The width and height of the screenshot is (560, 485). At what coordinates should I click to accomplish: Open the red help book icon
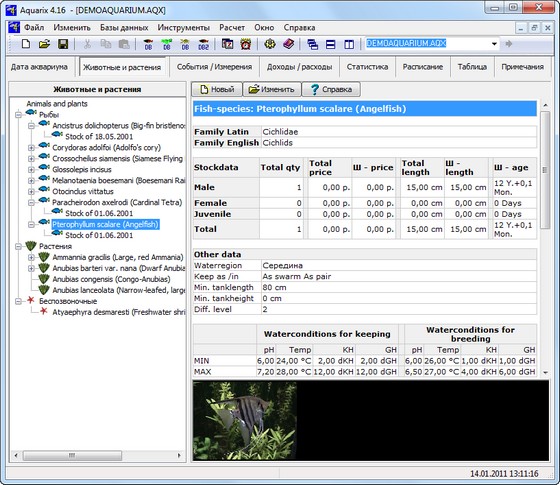(289, 44)
